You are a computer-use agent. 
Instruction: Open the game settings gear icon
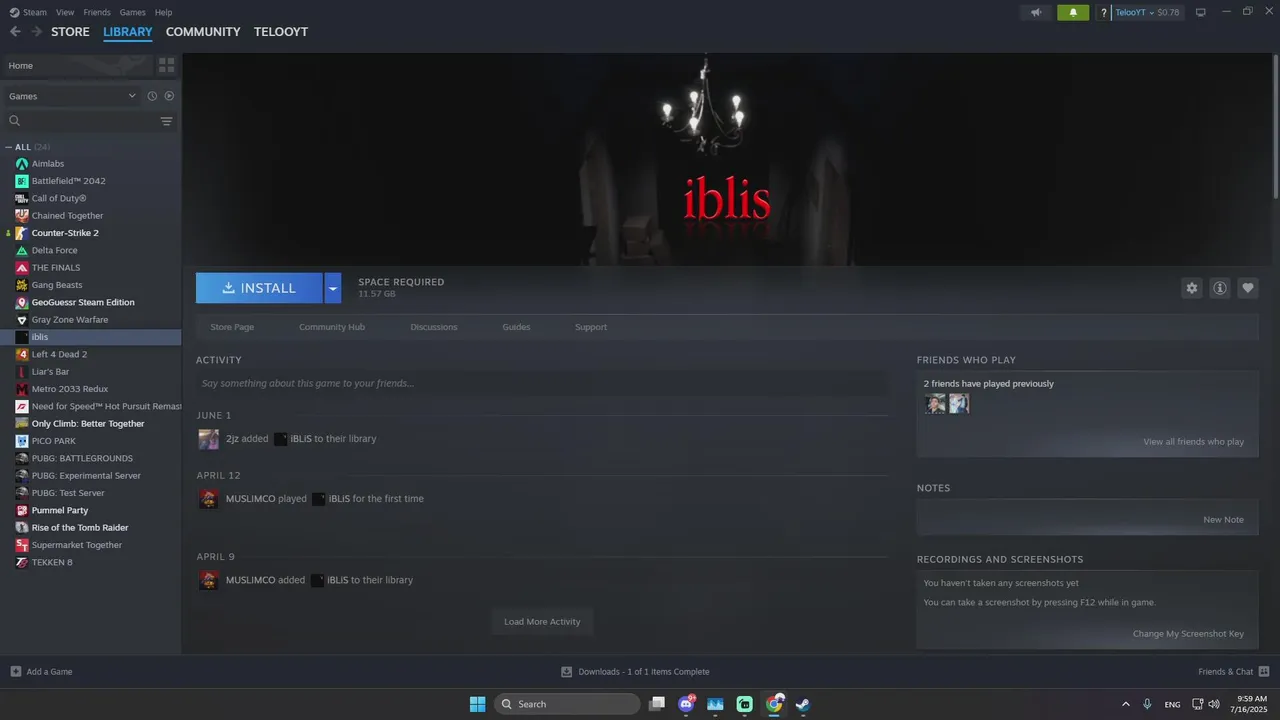(x=1191, y=288)
